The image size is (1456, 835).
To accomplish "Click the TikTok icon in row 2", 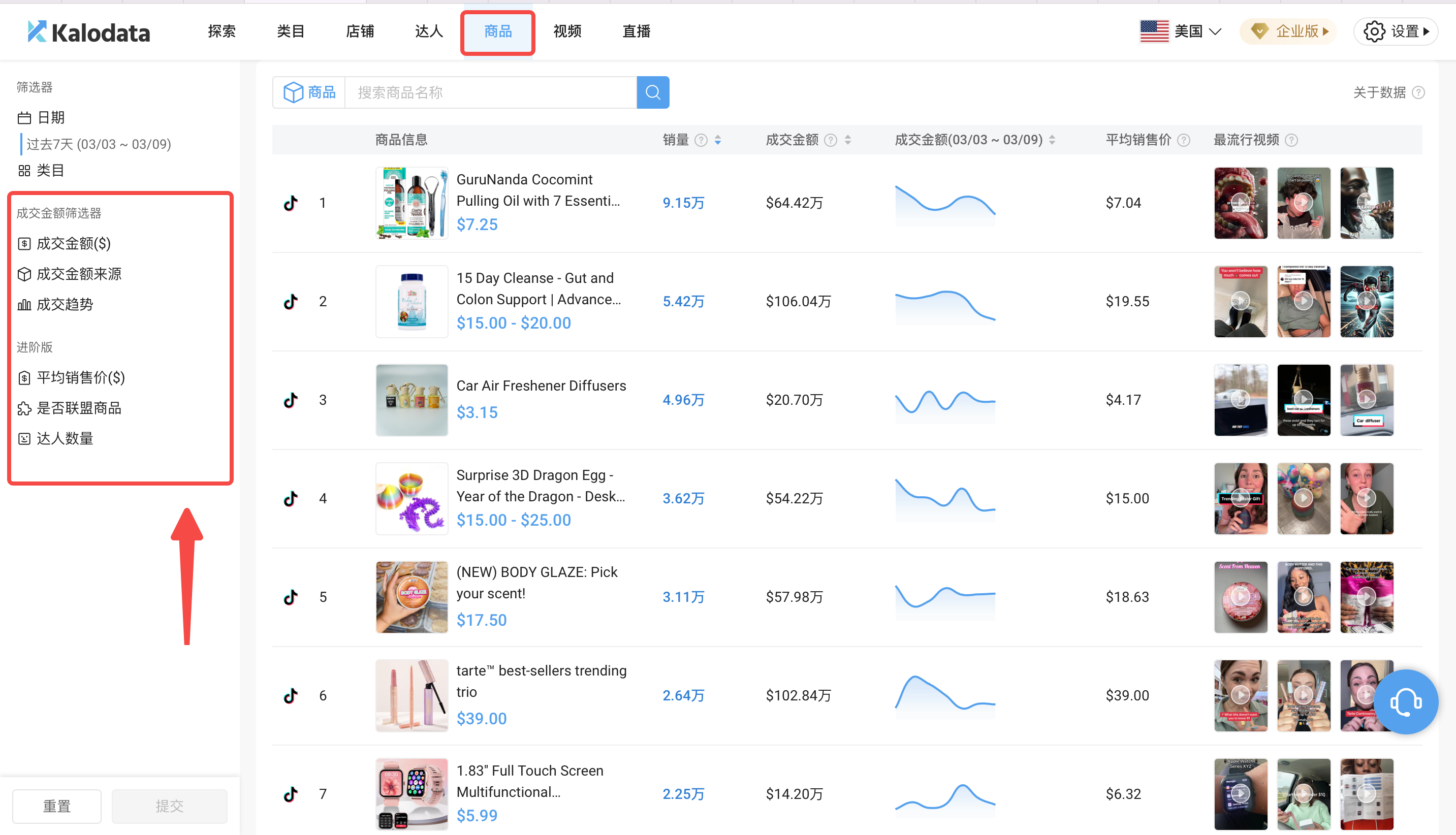I will click(291, 302).
